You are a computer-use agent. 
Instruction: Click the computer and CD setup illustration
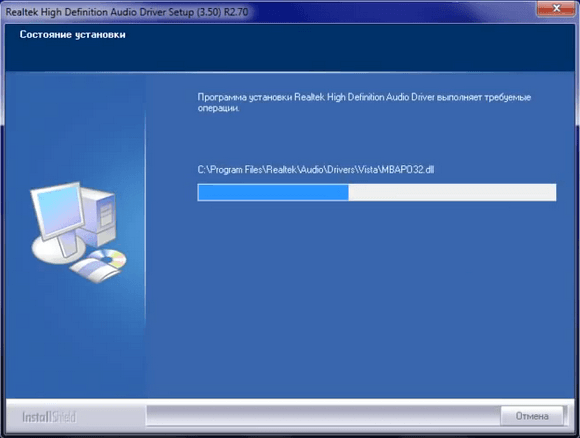(78, 232)
